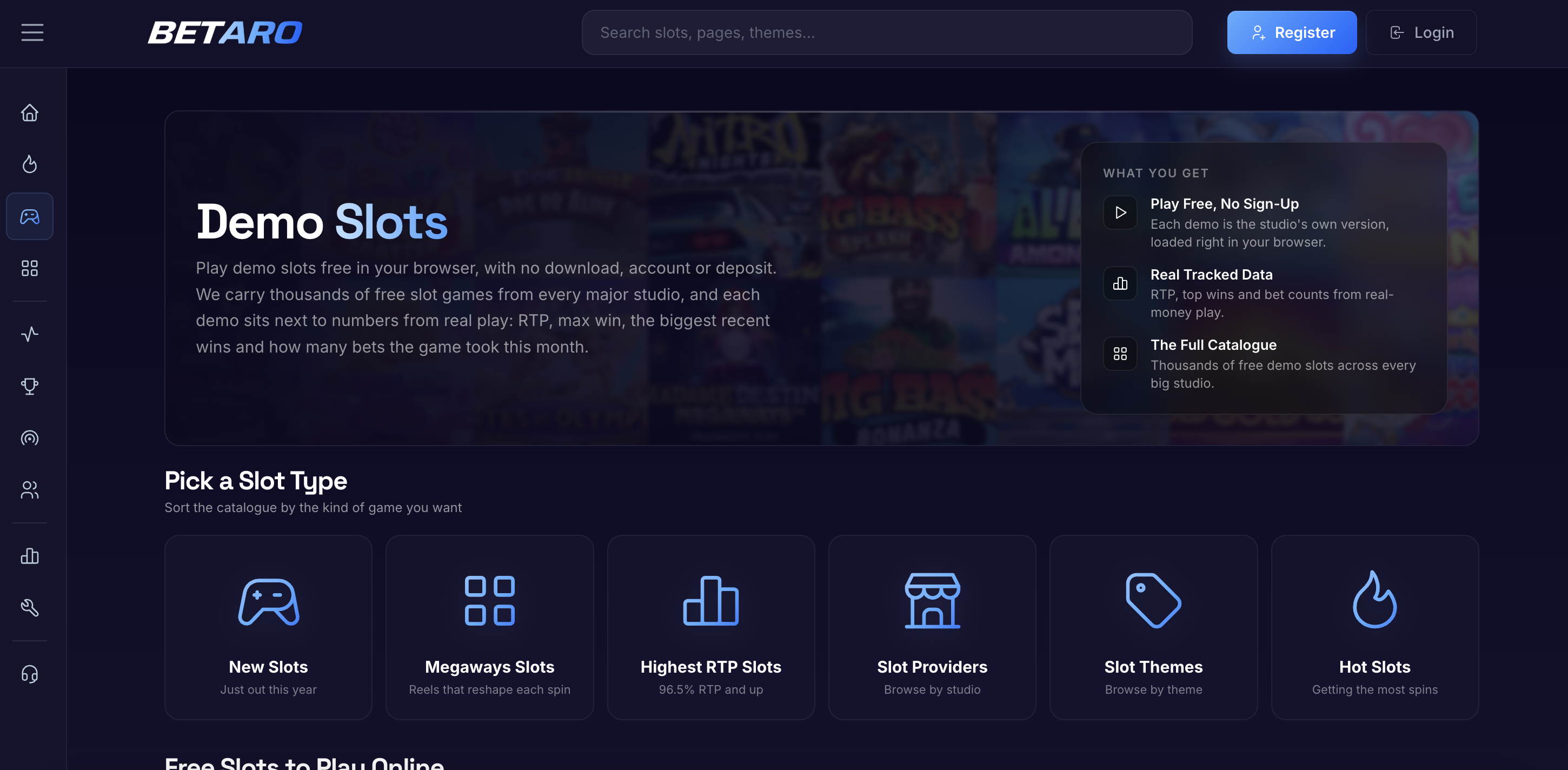The width and height of the screenshot is (1568, 770).
Task: Open the grid icon in sidebar
Action: (x=30, y=268)
